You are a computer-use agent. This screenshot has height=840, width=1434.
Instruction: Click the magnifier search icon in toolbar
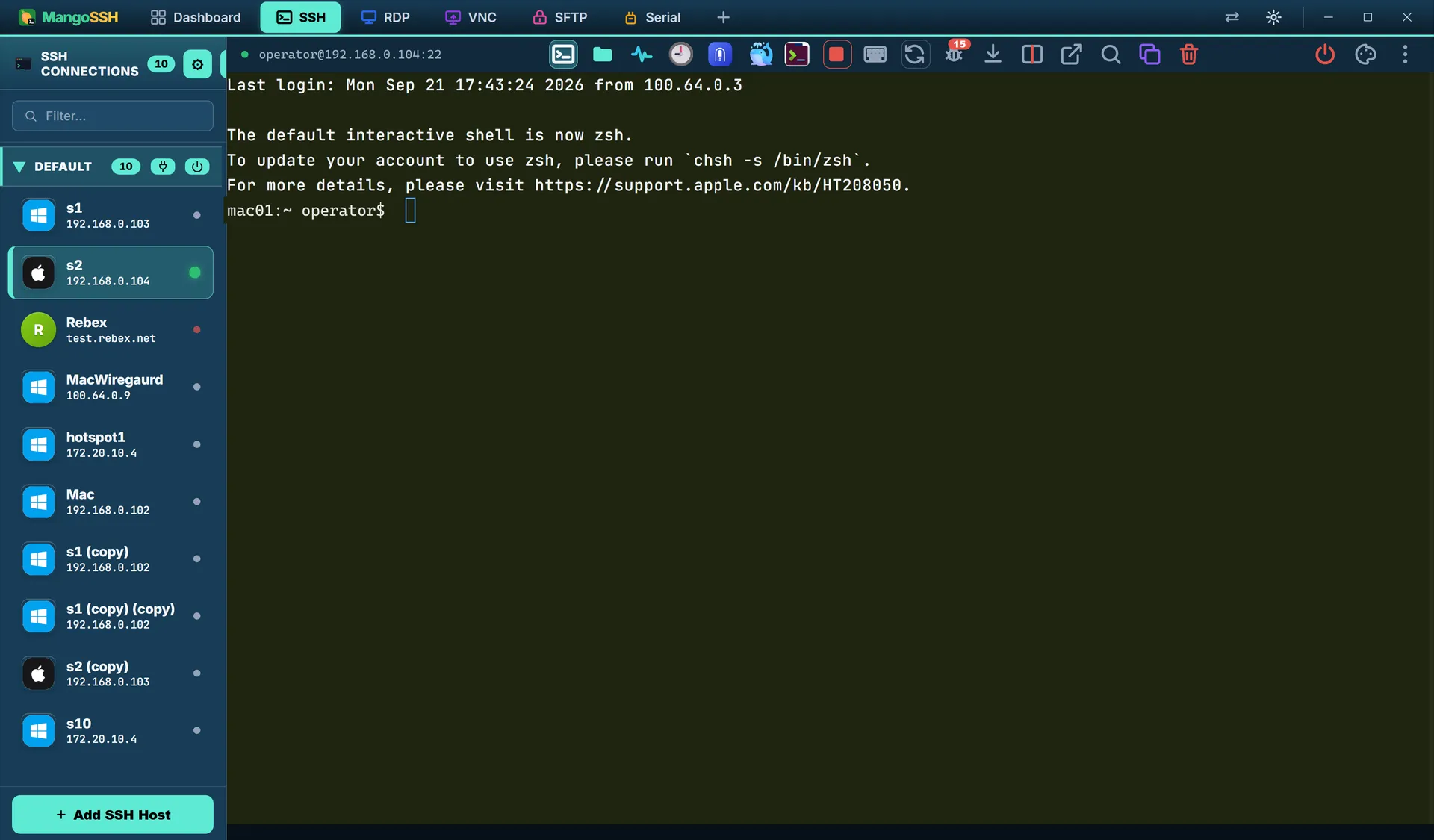click(x=1111, y=55)
